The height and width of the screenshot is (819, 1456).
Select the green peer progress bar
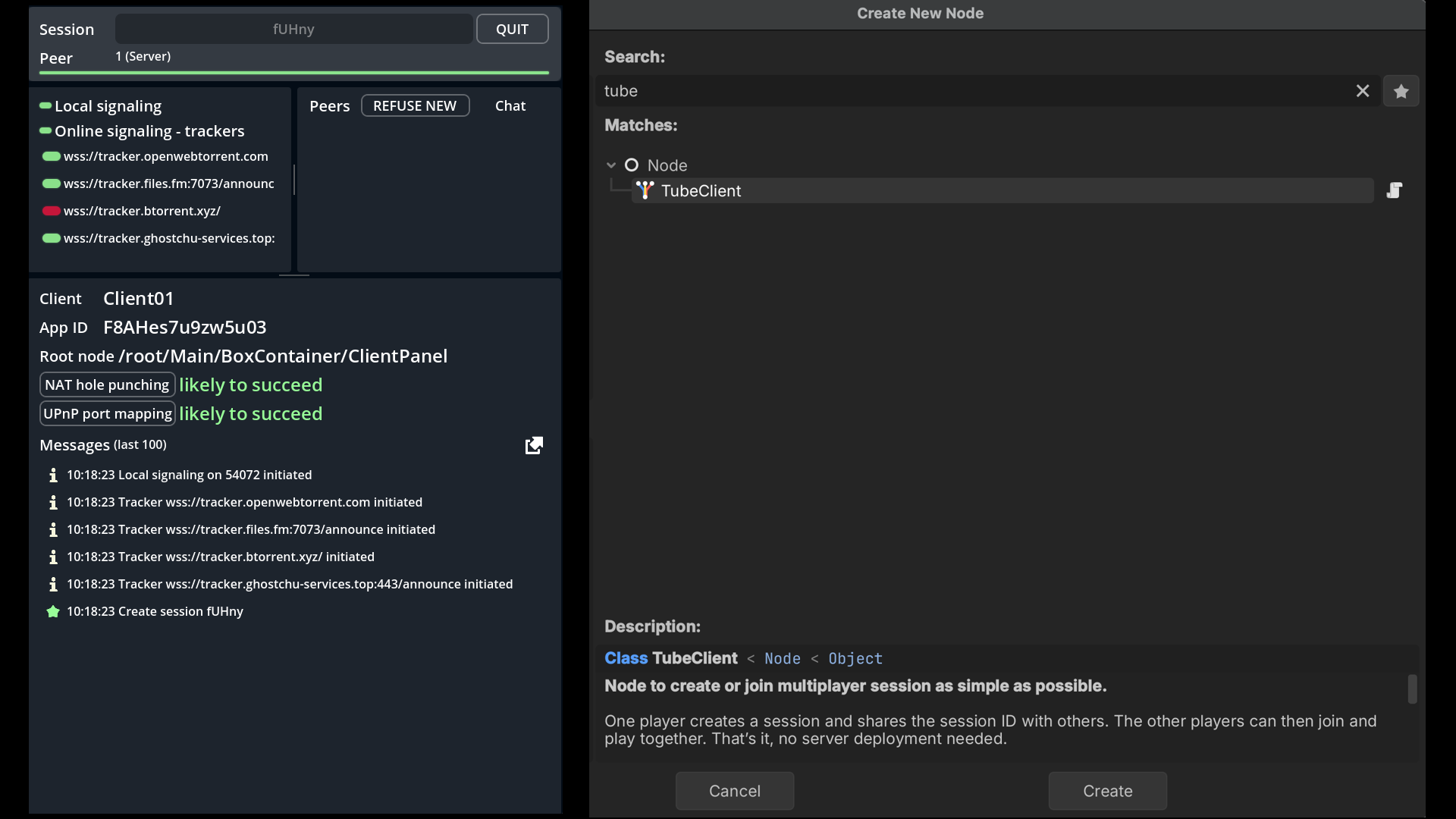click(294, 73)
